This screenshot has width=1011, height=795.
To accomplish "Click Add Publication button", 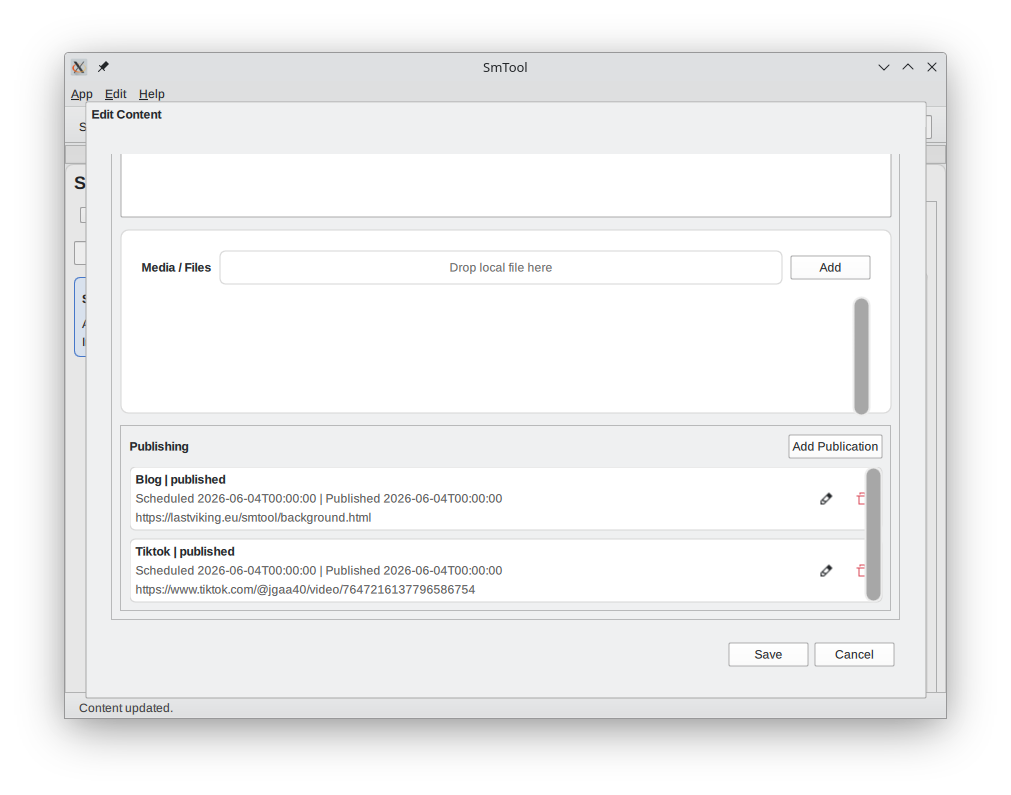I will (x=835, y=446).
